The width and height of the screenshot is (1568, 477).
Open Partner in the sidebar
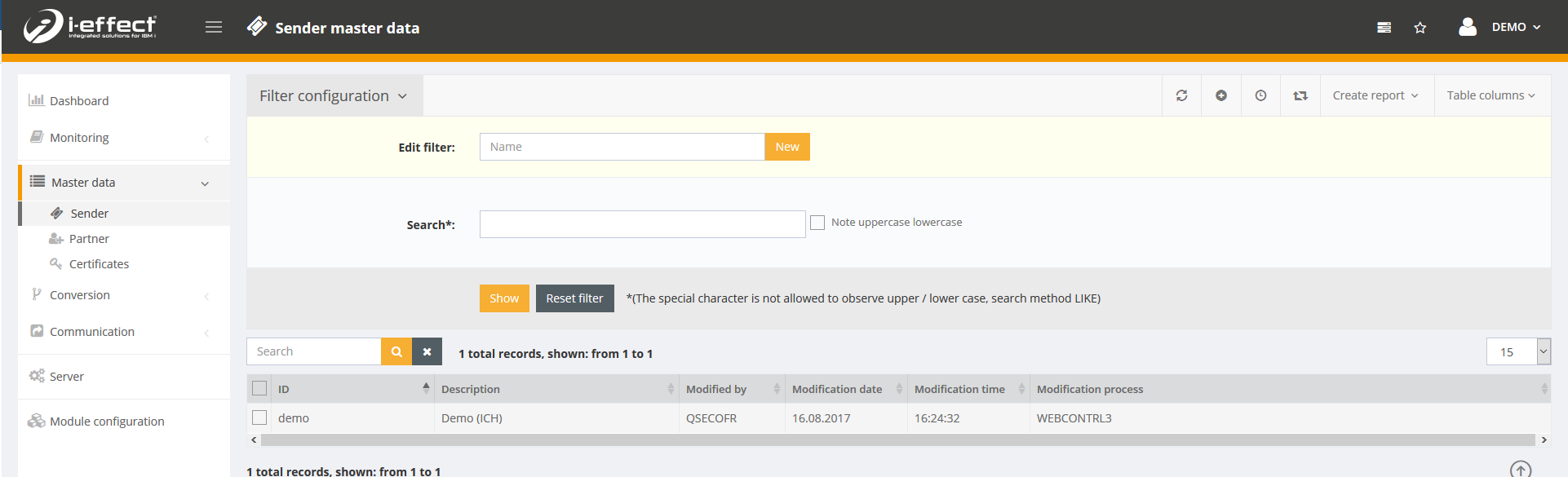(x=89, y=239)
